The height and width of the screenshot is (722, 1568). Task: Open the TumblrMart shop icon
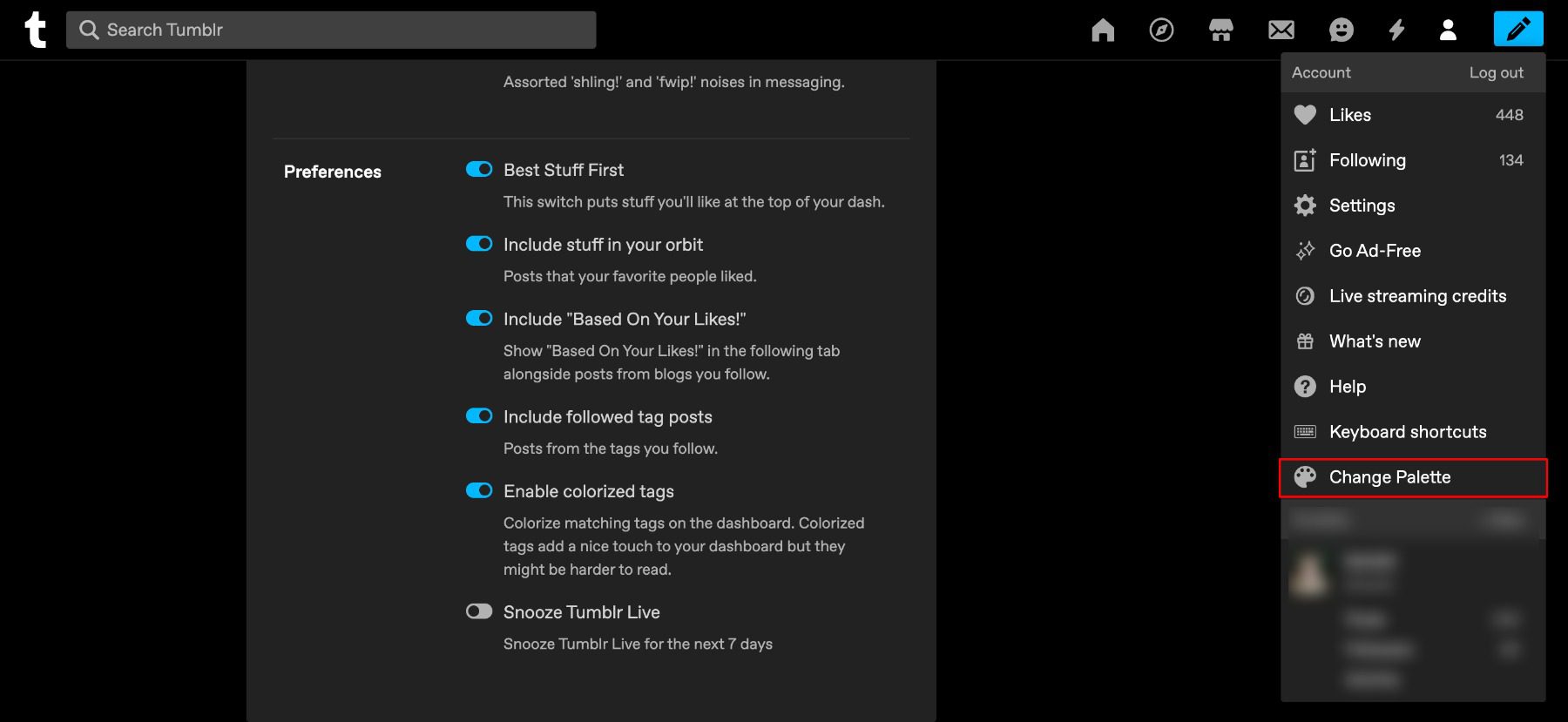tap(1221, 30)
